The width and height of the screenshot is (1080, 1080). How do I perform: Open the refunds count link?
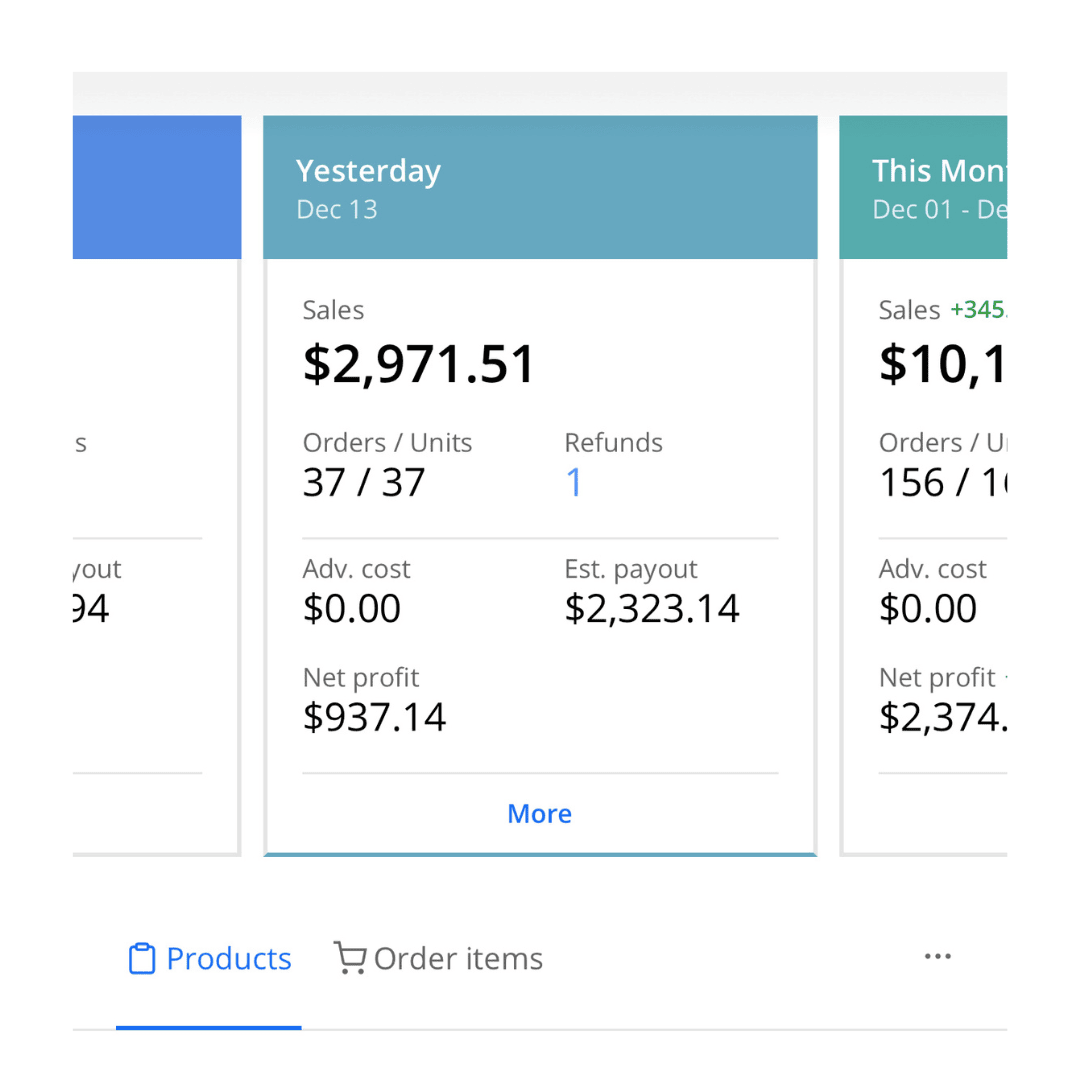574,483
